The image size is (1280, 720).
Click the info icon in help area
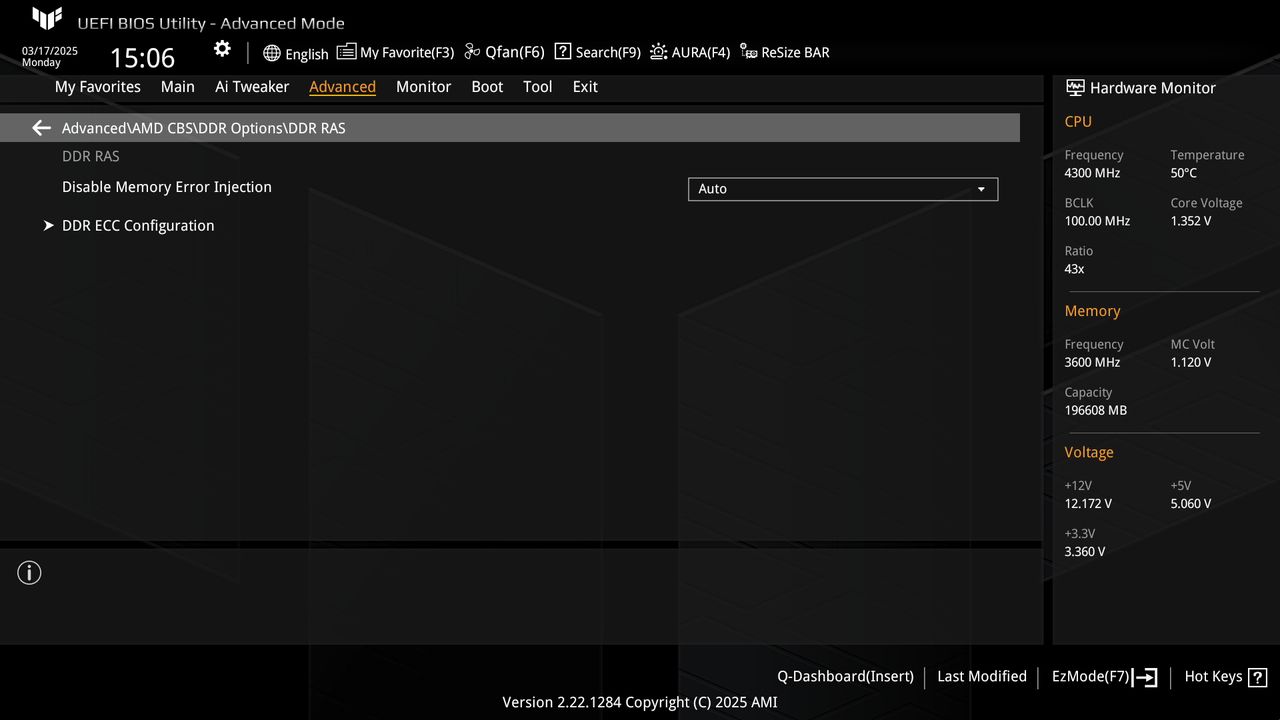click(x=30, y=573)
